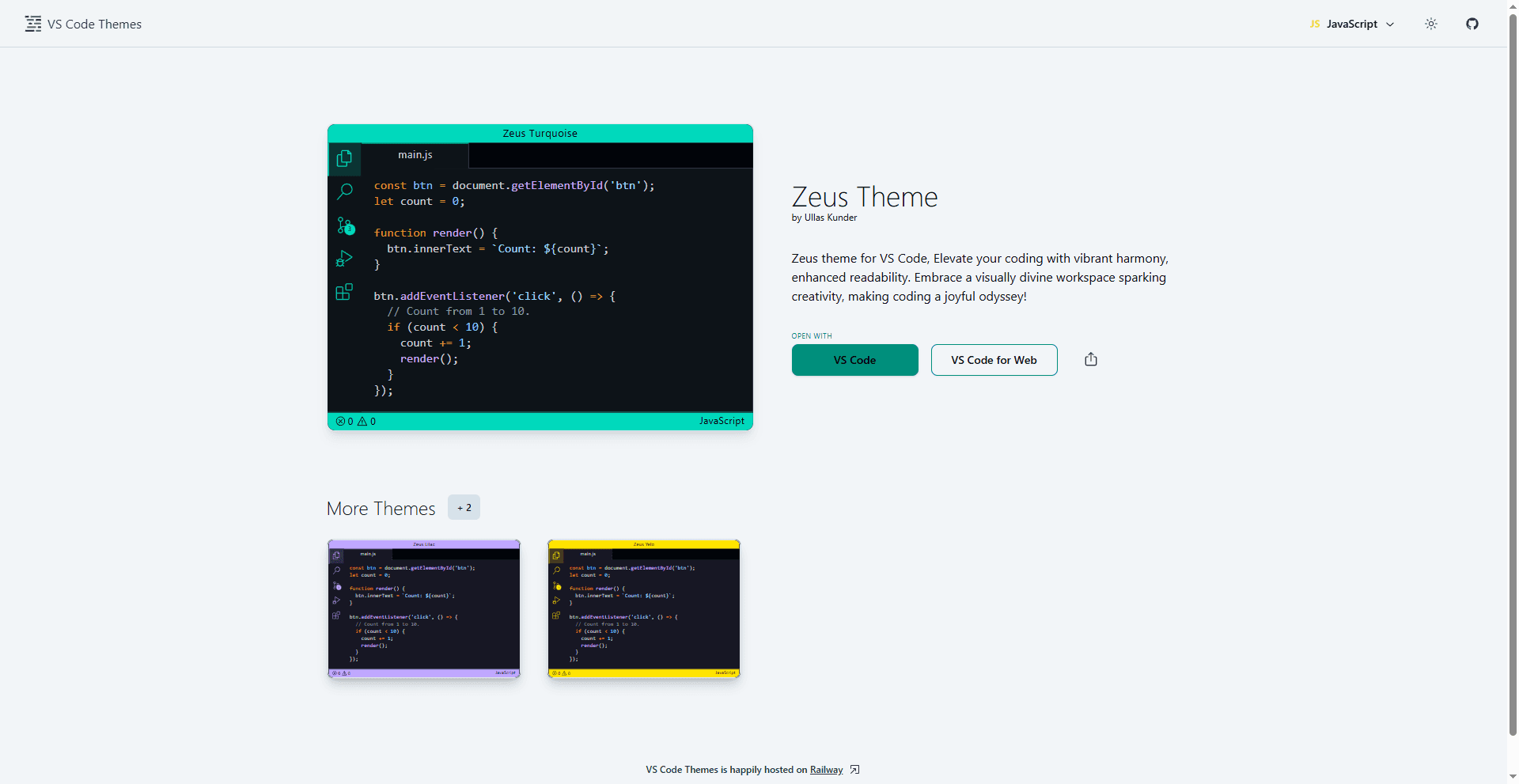Click the share icon

point(1091,359)
